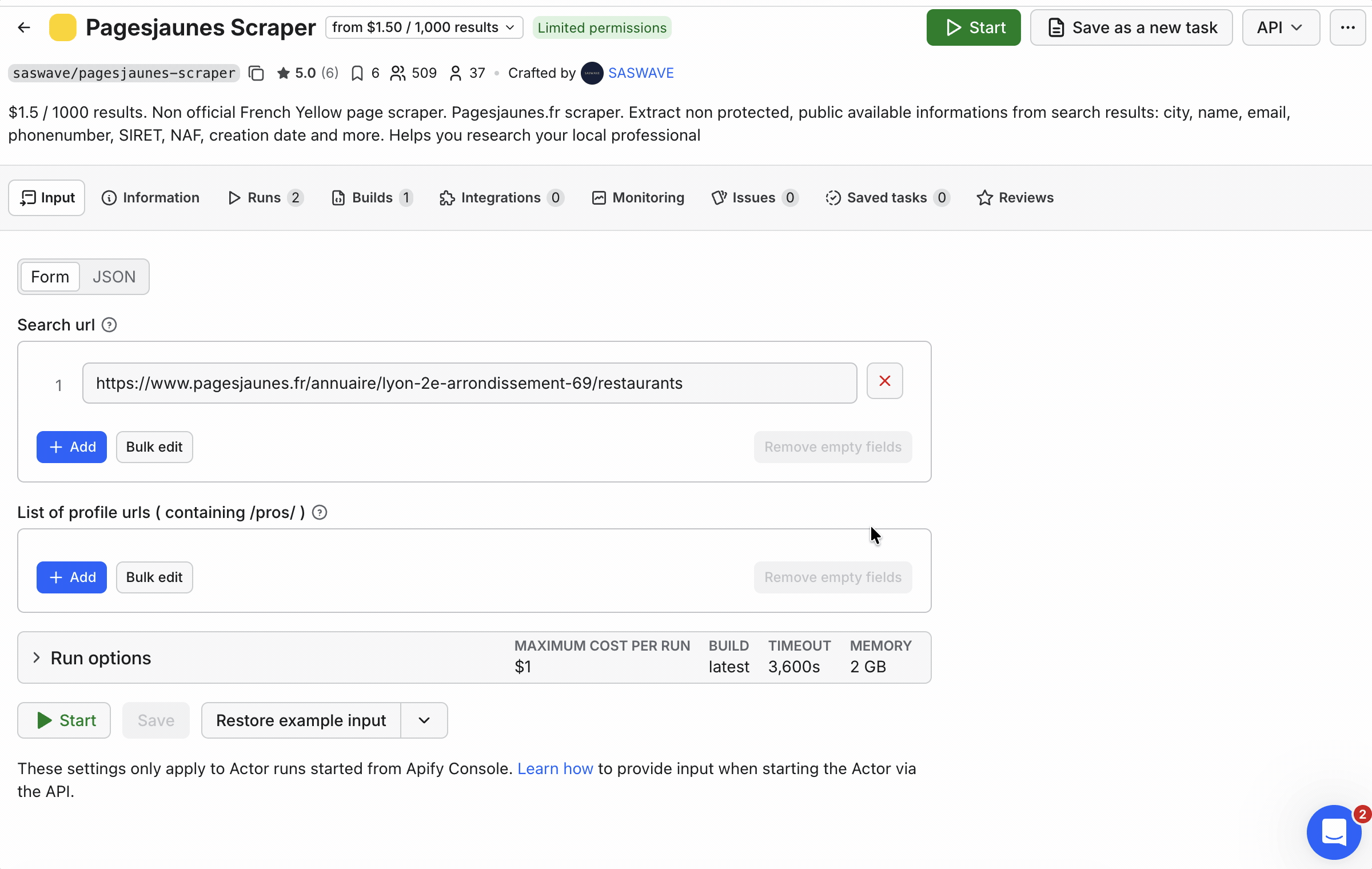Open Bulk edit for Search url
Viewport: 1372px width, 869px height.
(x=154, y=447)
